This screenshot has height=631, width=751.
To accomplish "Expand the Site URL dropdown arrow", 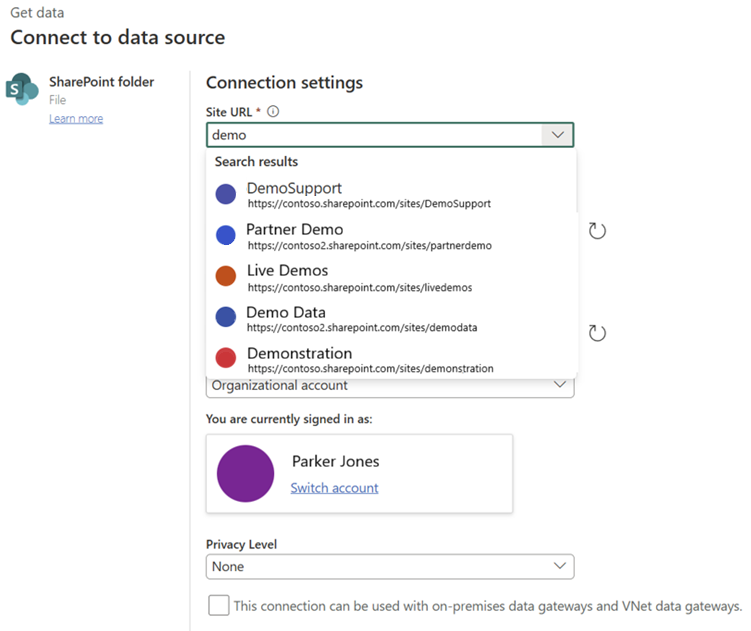I will coord(555,135).
